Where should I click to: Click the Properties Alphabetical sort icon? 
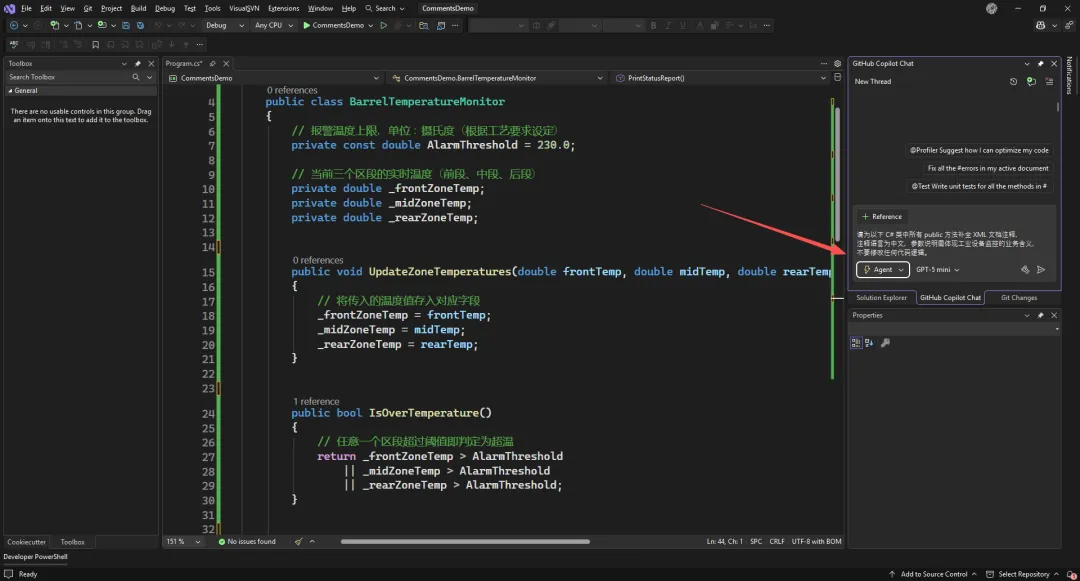pos(869,343)
